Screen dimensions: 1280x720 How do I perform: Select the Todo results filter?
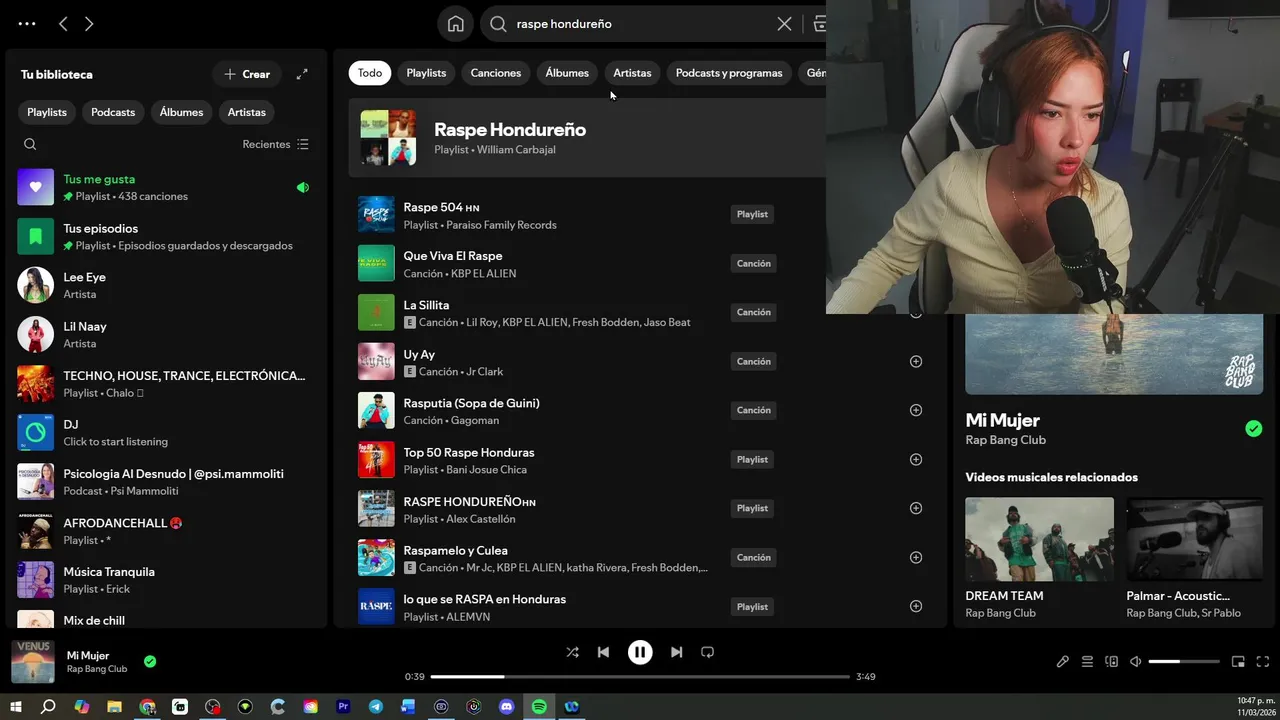(370, 73)
